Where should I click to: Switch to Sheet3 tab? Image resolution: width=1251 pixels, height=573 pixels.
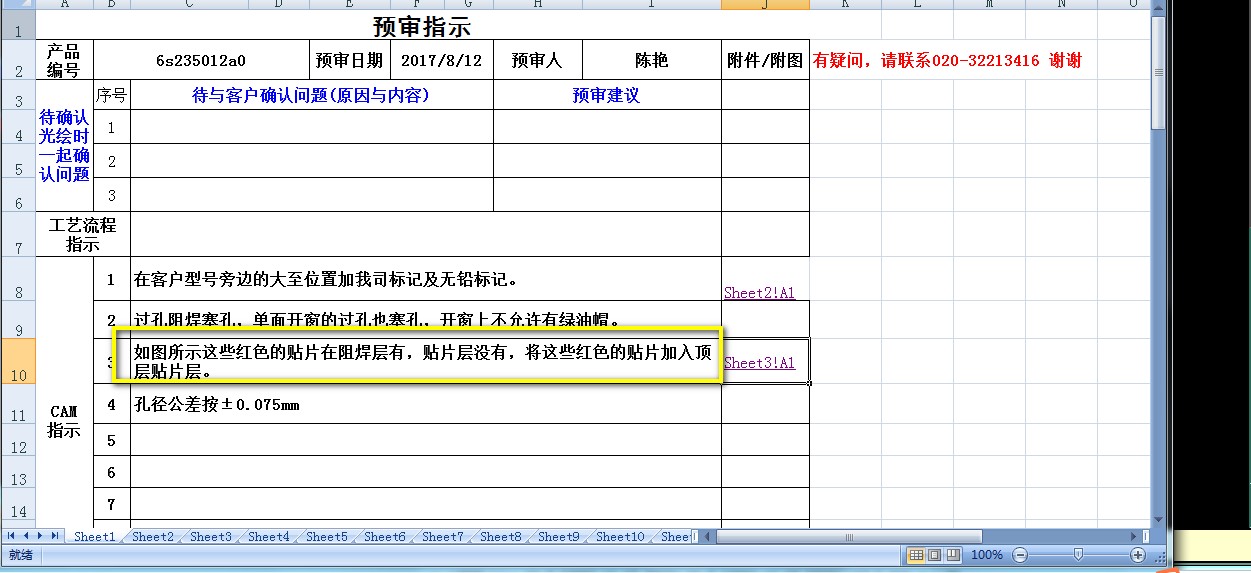[x=211, y=537]
